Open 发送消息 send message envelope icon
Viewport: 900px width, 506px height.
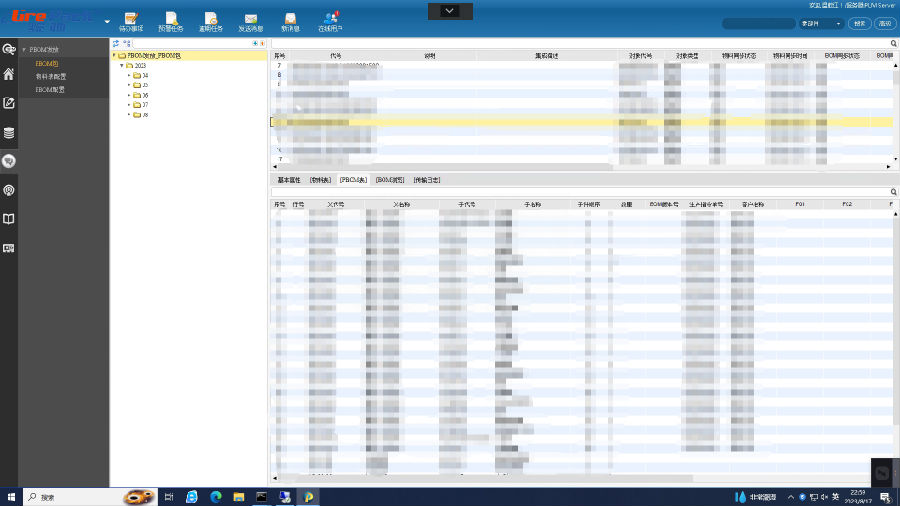click(x=251, y=21)
